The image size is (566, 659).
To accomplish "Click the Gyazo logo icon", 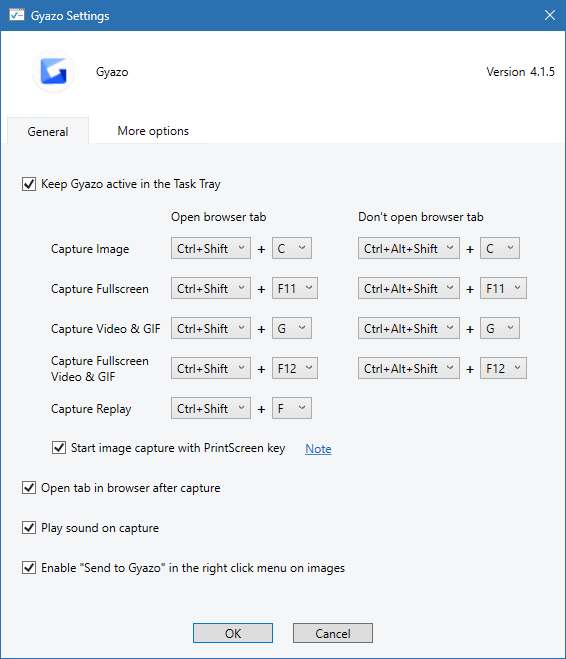I will tap(53, 71).
